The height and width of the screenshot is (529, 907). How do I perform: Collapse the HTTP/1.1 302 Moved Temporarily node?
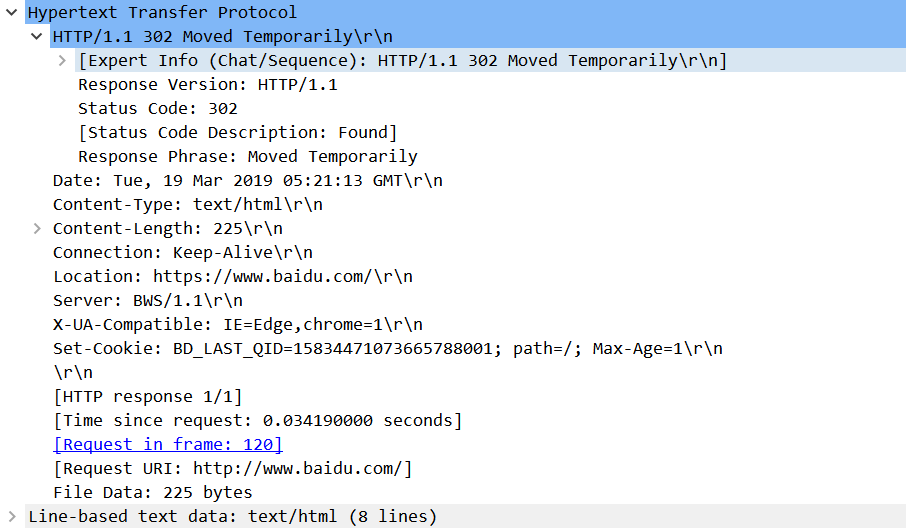click(x=36, y=36)
